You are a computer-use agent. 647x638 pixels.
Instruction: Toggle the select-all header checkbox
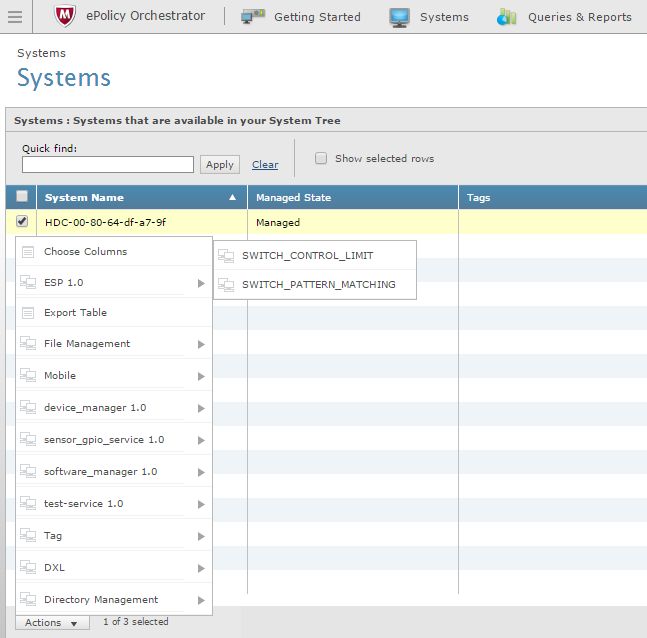click(x=22, y=197)
